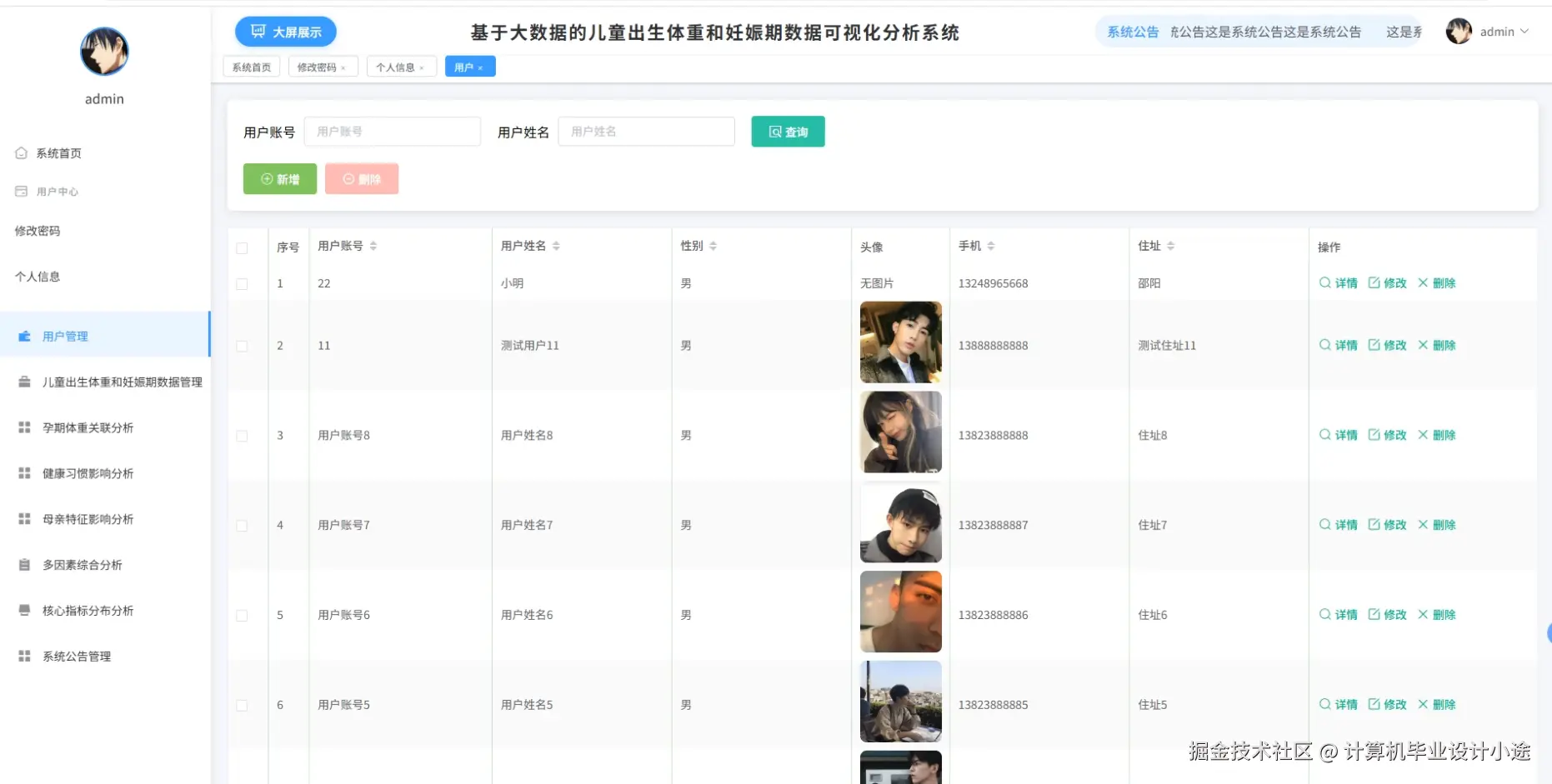Click the 核心指标分布分析 sidebar entry
This screenshot has height=784, width=1552.
(x=87, y=610)
